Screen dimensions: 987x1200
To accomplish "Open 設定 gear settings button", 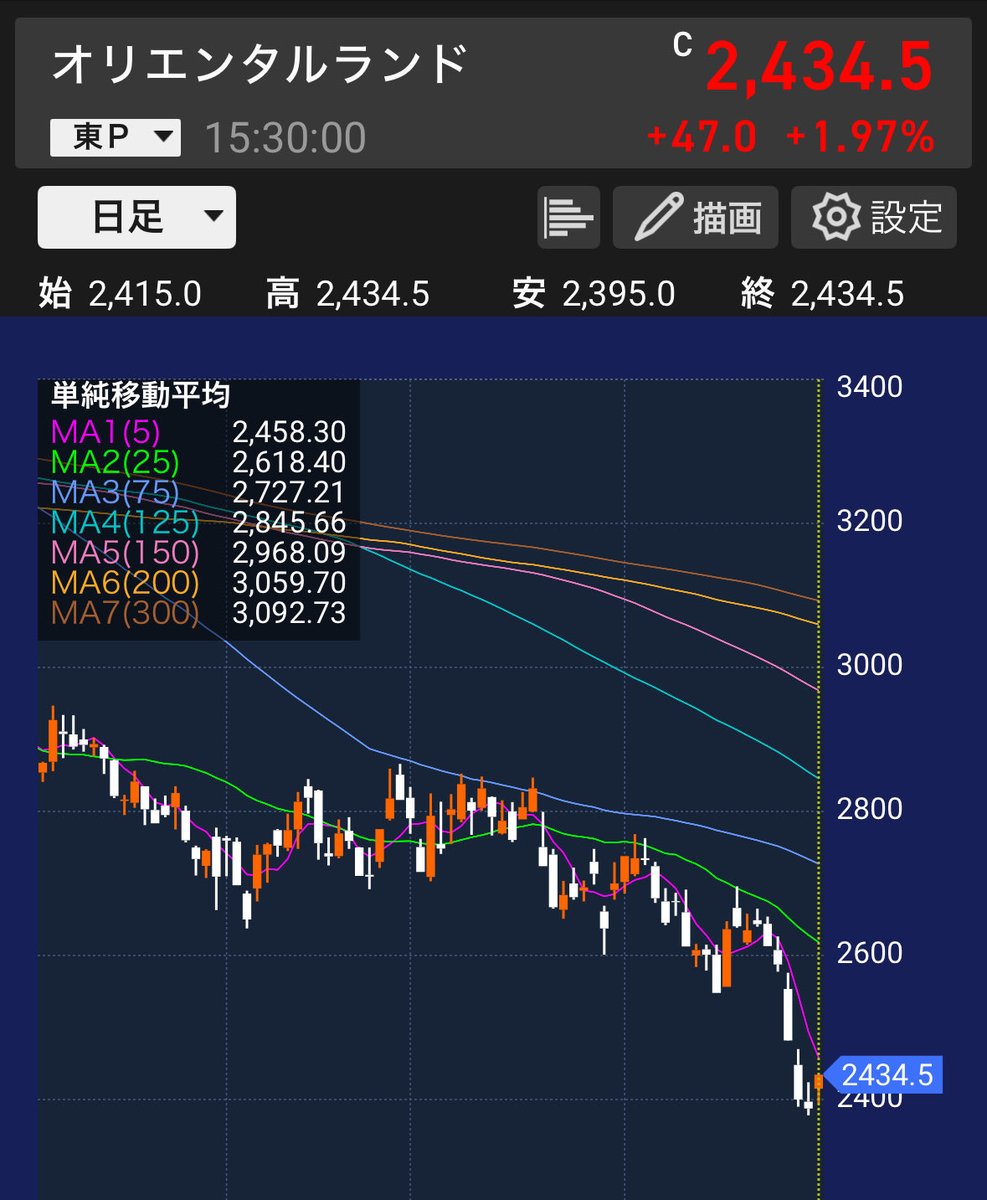I will pyautogui.click(x=874, y=217).
